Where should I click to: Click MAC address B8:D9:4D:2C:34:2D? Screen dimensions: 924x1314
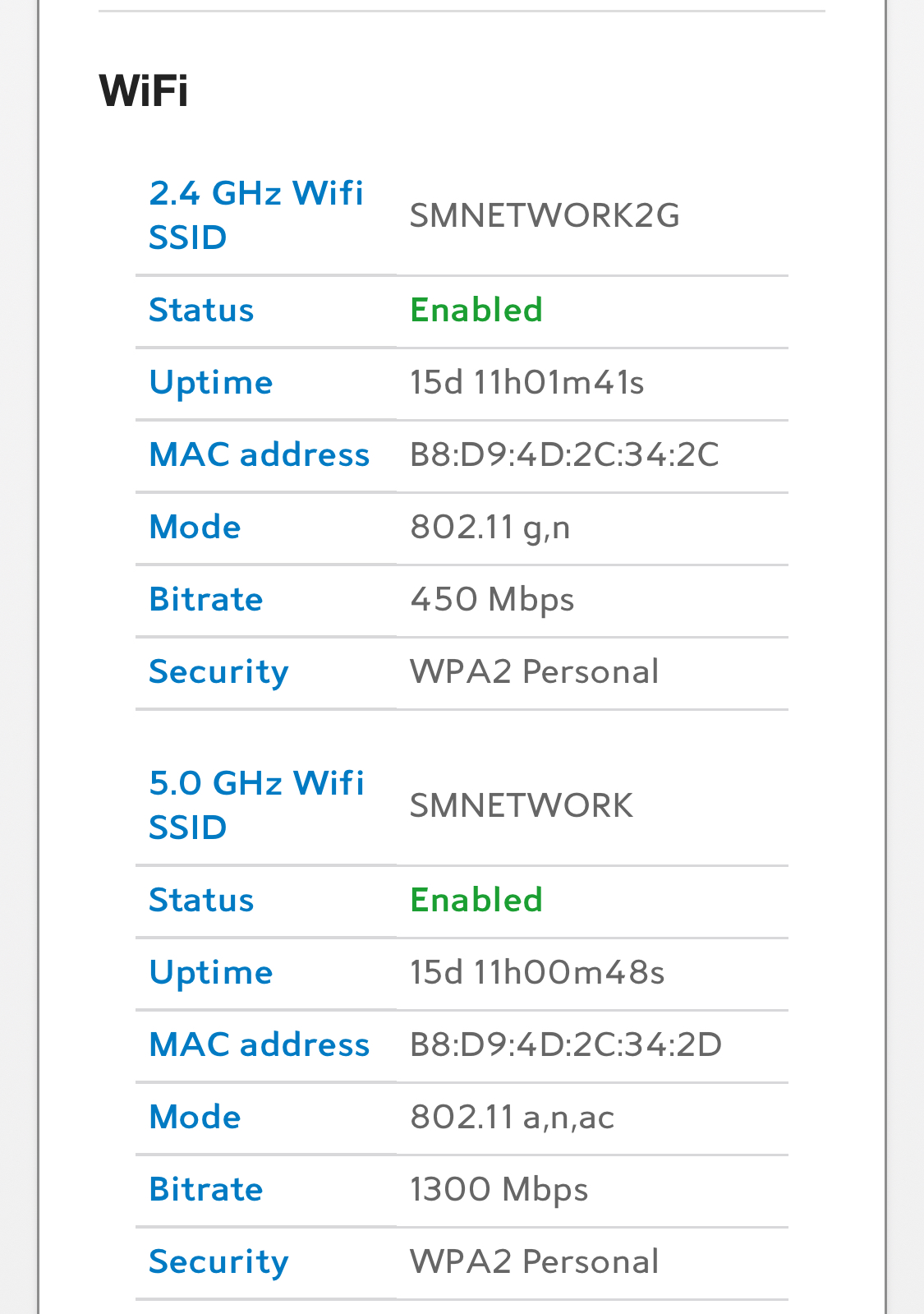click(x=566, y=1044)
